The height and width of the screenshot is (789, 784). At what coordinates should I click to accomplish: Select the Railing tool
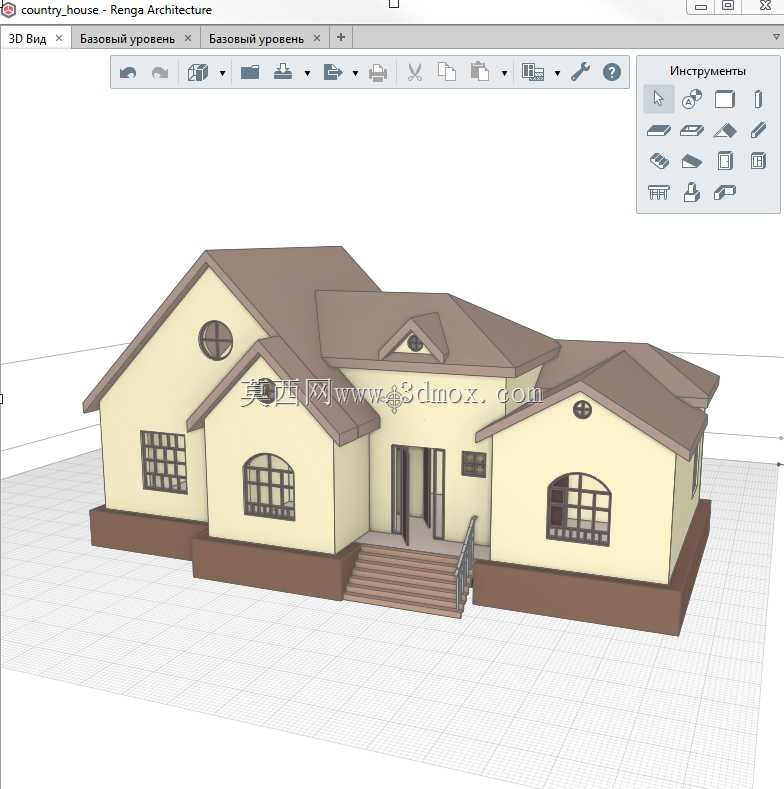659,192
